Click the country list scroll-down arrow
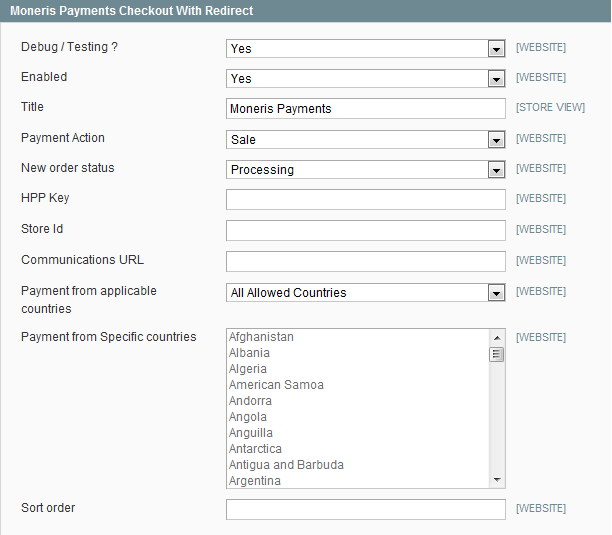 coord(497,480)
